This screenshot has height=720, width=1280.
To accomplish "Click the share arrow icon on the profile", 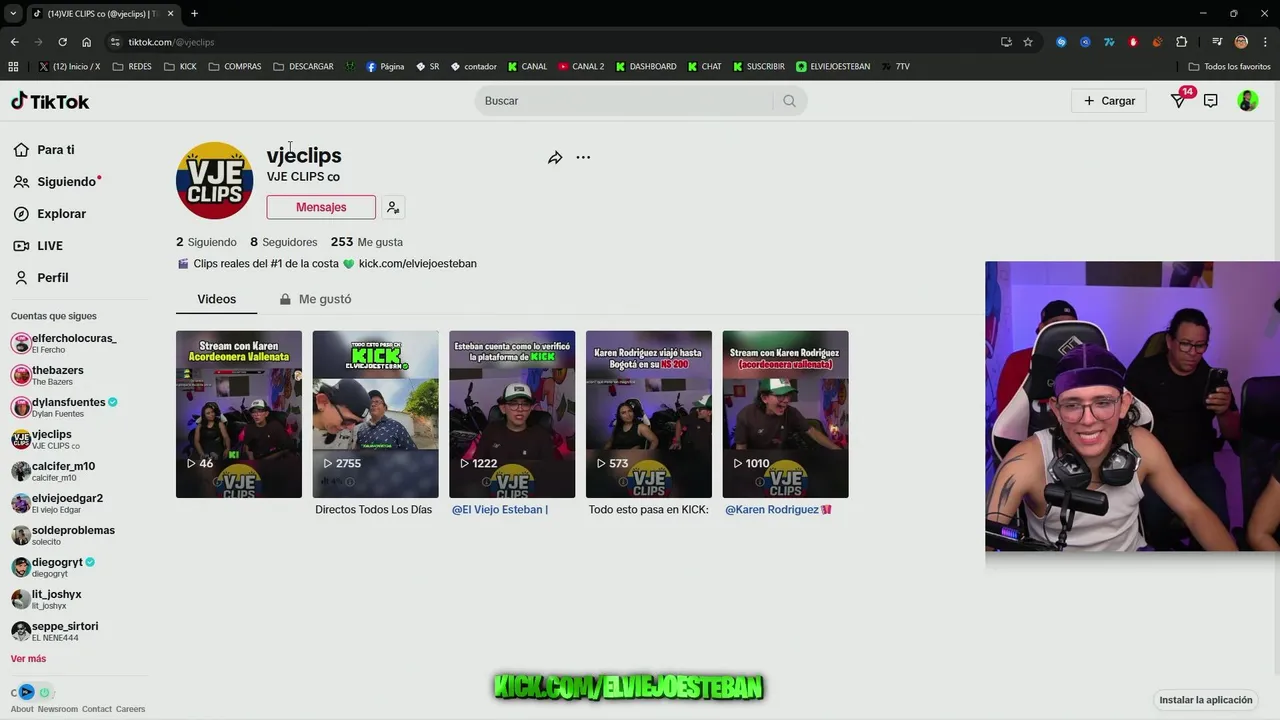I will (x=555, y=157).
